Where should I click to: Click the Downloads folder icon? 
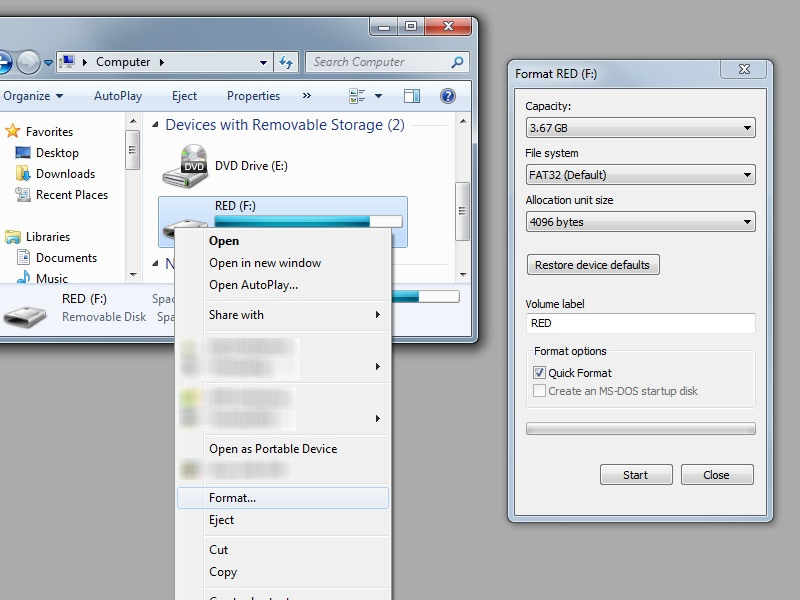click(23, 173)
